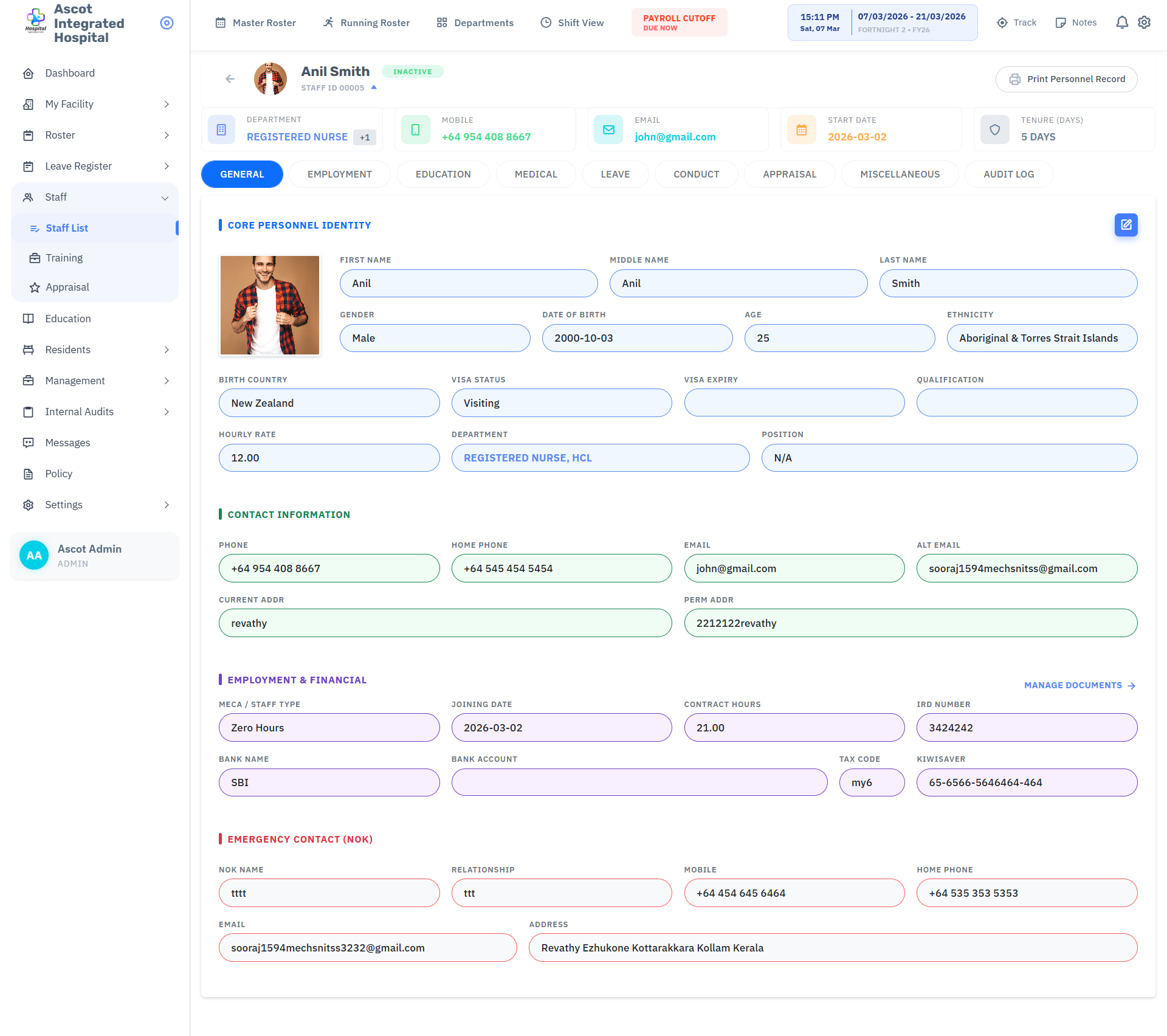1167x1036 pixels.
Task: Switch to the Employment tab
Action: click(339, 174)
